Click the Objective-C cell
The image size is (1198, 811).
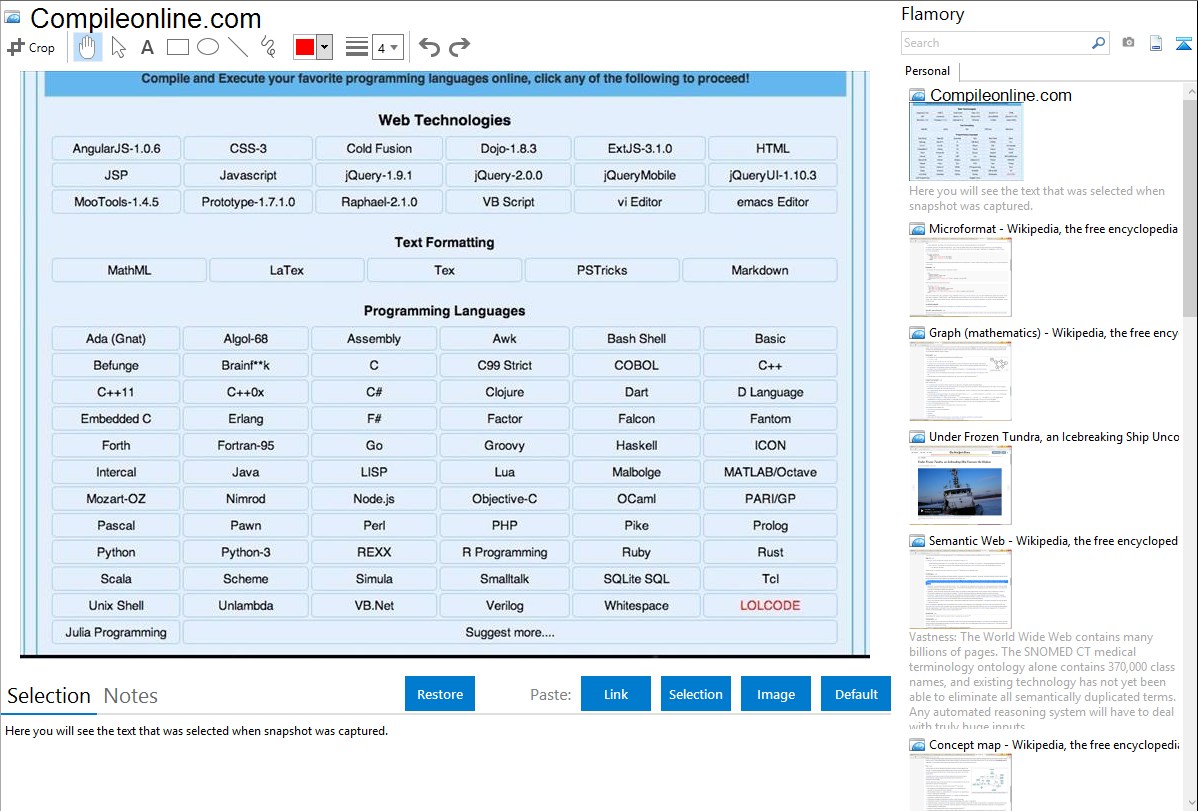point(504,498)
